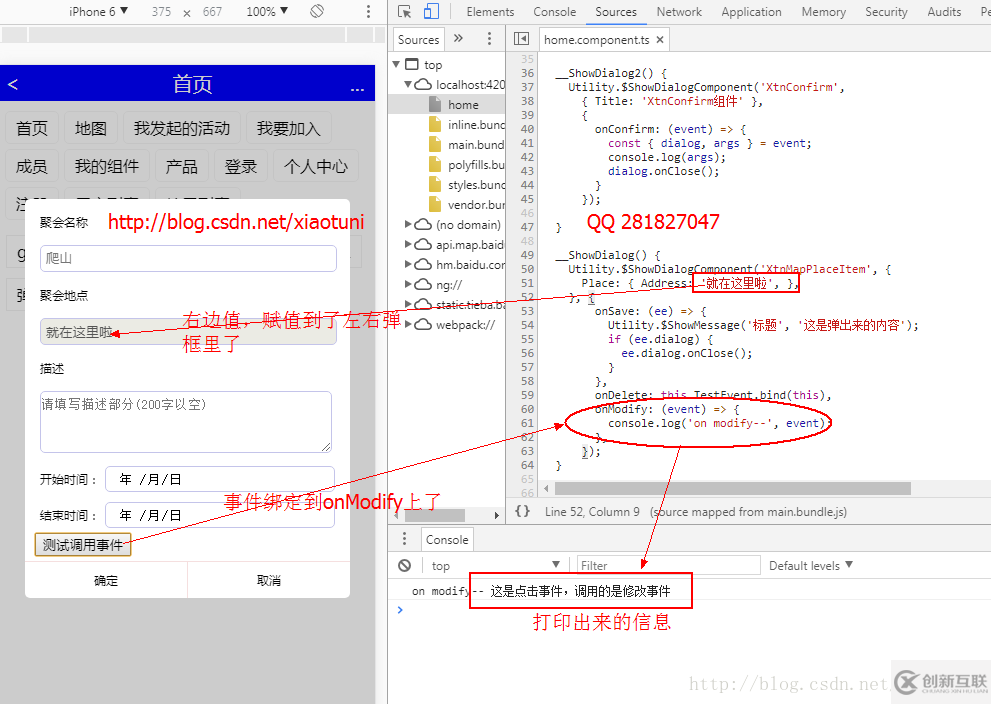991x704 pixels.
Task: Open the console drawer options menu
Action: (x=403, y=539)
